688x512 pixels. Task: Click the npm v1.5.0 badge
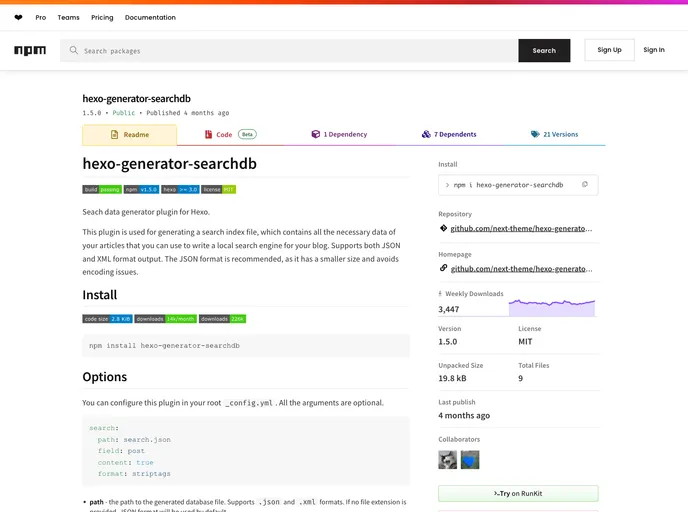pyautogui.click(x=141, y=190)
